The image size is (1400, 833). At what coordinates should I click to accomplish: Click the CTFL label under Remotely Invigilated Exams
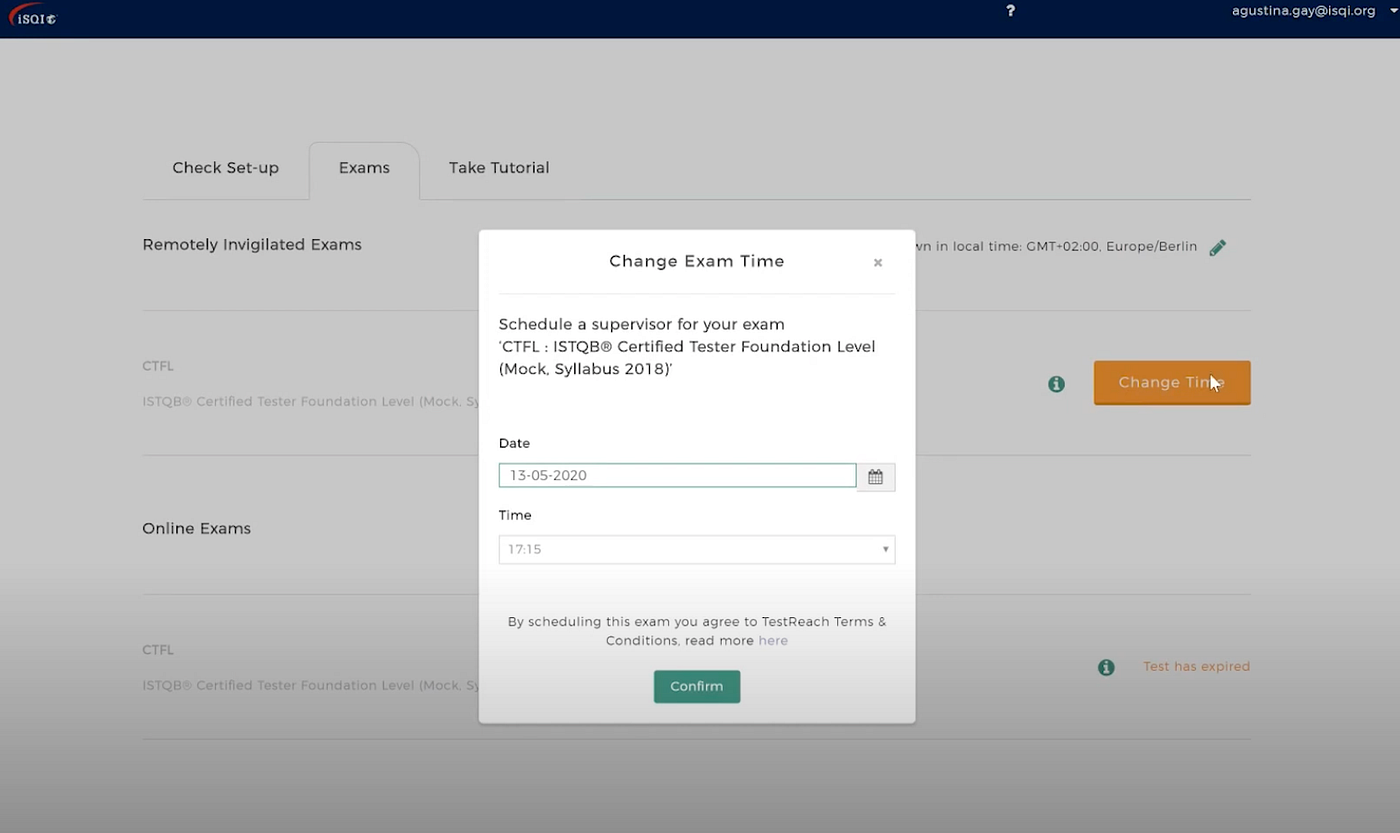point(158,366)
